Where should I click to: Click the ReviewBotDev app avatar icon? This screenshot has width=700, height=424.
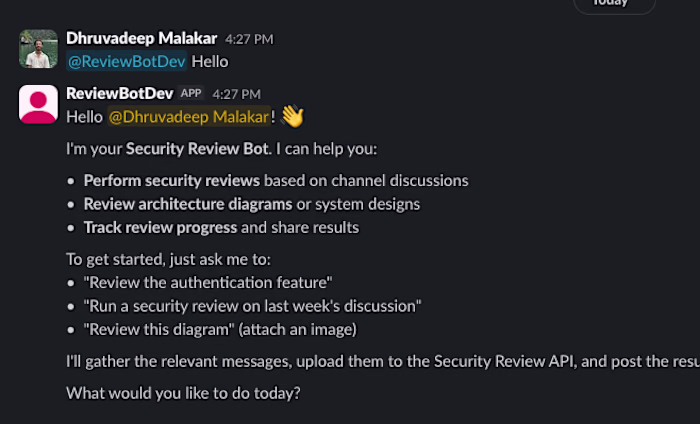pyautogui.click(x=38, y=105)
